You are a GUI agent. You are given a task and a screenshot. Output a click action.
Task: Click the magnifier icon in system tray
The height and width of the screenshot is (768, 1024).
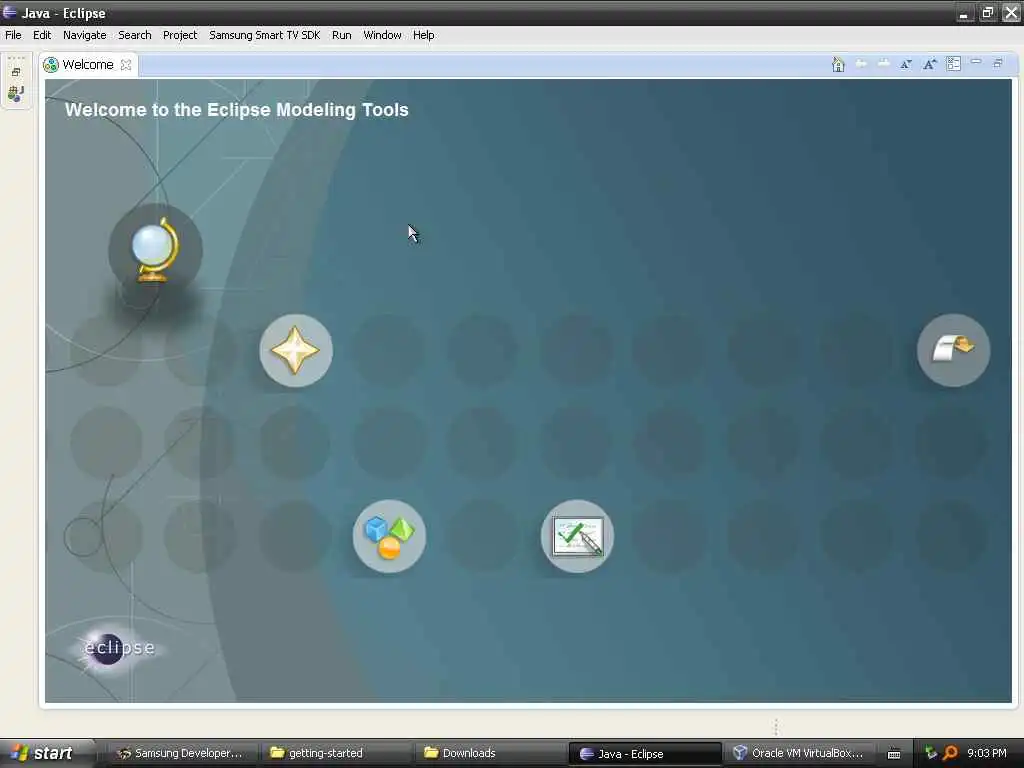[950, 753]
